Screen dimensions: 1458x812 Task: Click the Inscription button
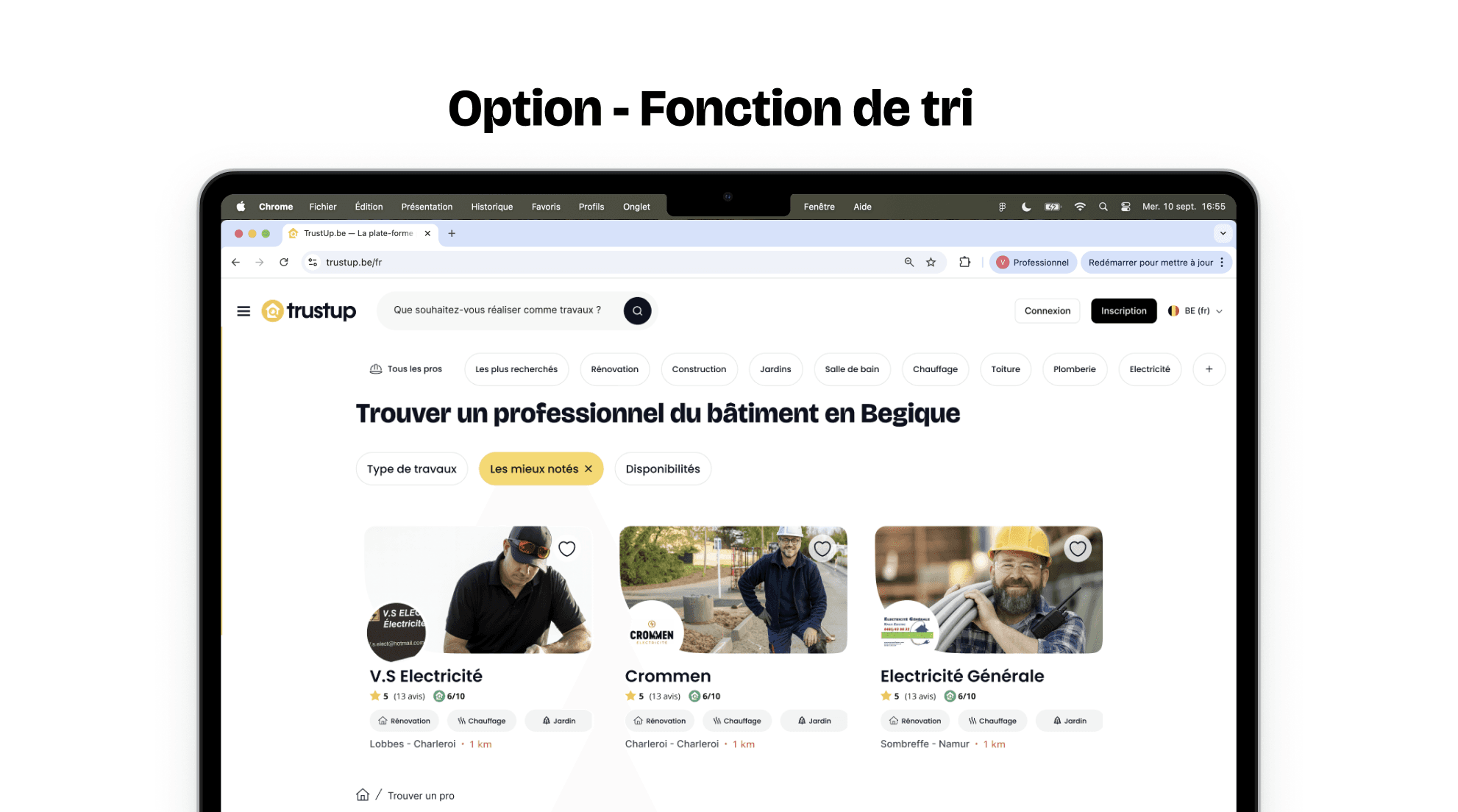1124,311
